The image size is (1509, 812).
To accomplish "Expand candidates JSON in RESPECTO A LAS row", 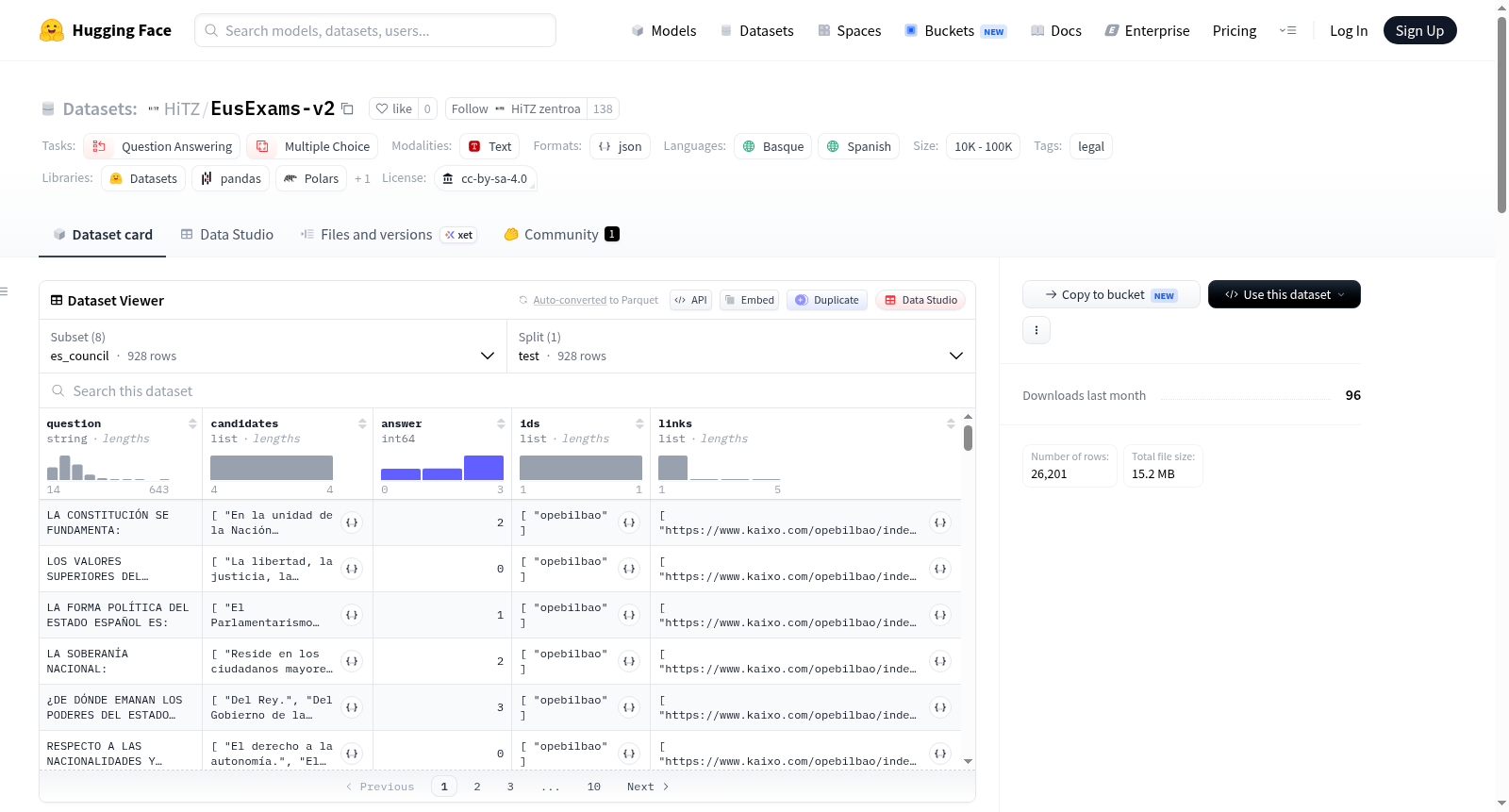I will [x=352, y=754].
